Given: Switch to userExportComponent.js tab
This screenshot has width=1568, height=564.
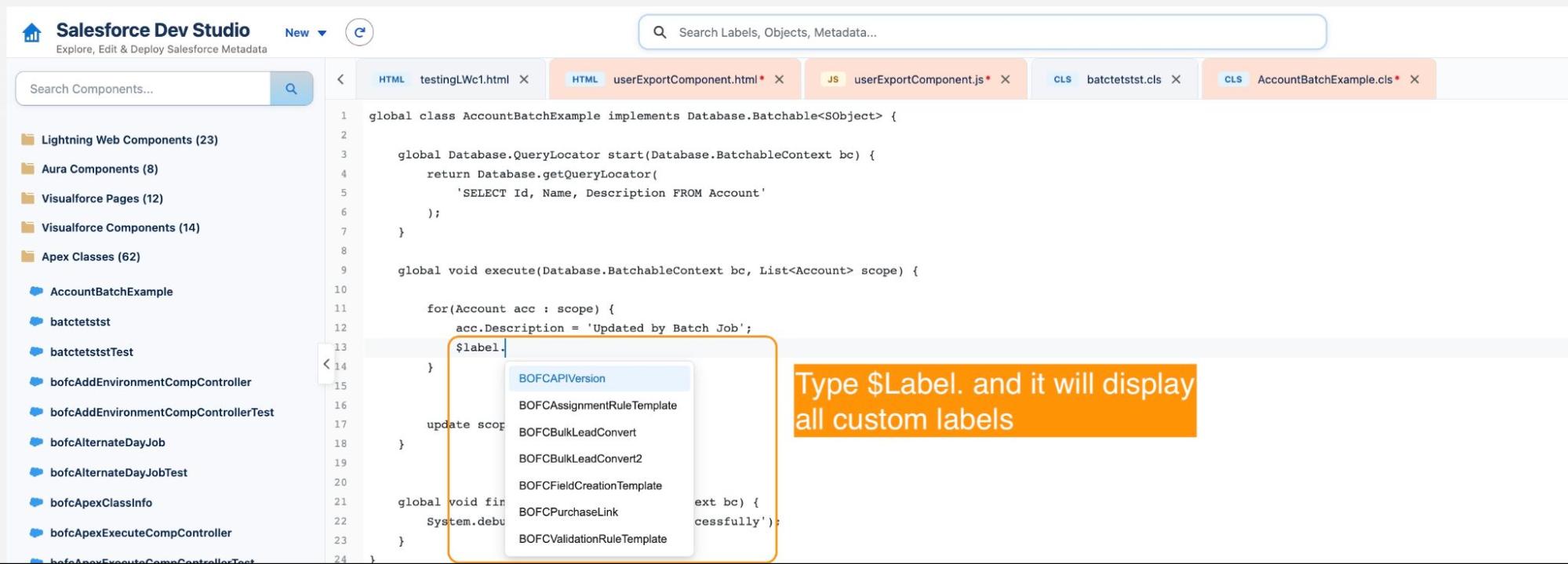Looking at the screenshot, I should tap(915, 79).
